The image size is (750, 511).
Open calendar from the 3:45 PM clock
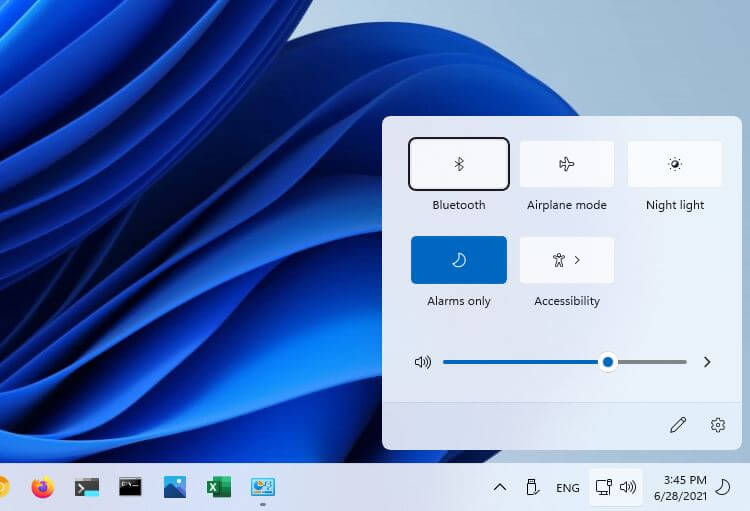[x=681, y=488]
